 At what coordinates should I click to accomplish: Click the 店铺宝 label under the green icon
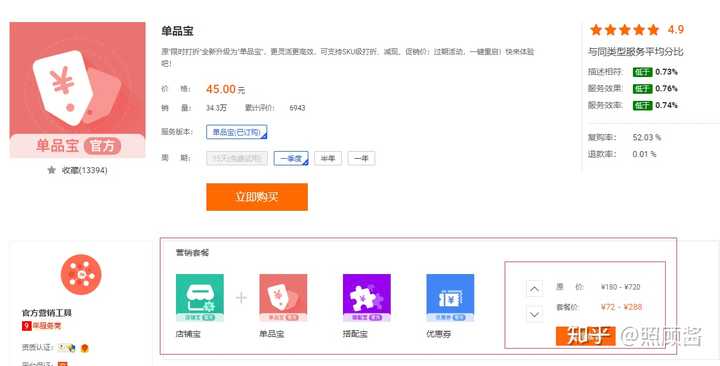(x=188, y=334)
